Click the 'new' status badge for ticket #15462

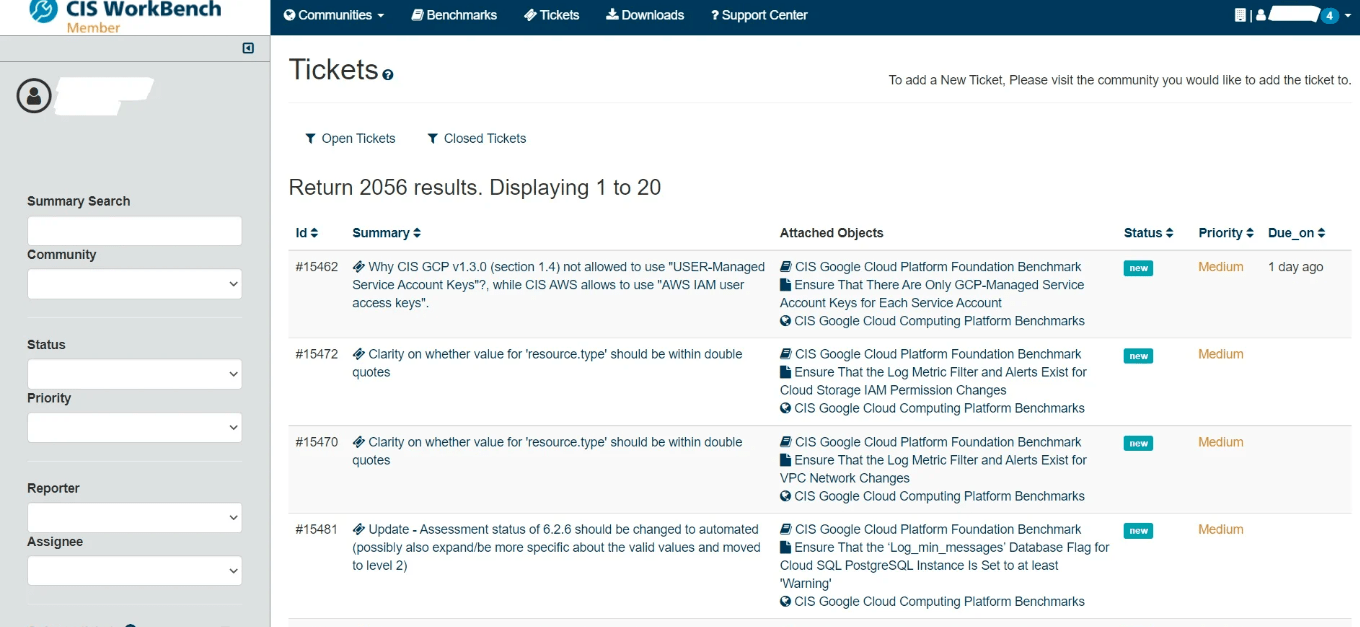tap(1138, 268)
